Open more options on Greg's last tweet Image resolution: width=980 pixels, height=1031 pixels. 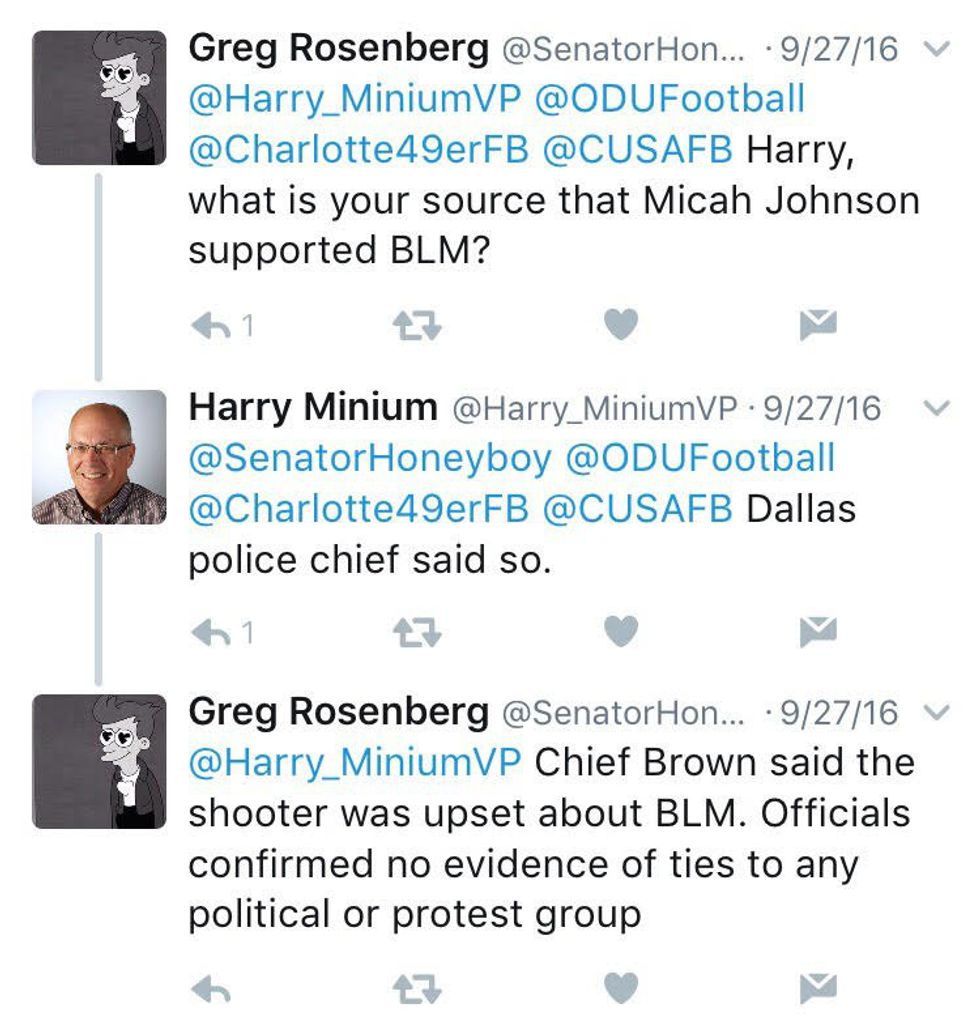[x=937, y=713]
